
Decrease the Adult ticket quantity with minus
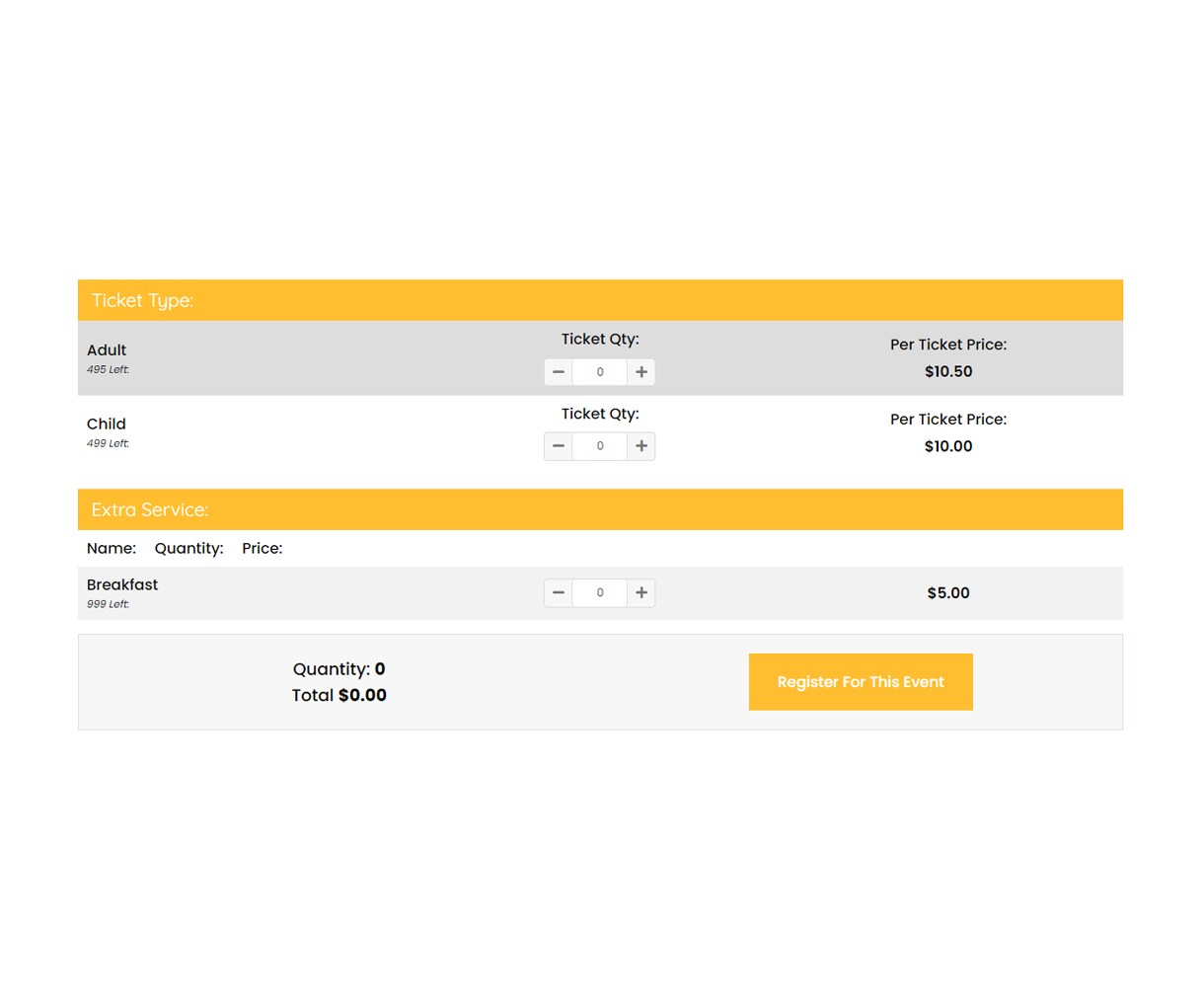(559, 372)
